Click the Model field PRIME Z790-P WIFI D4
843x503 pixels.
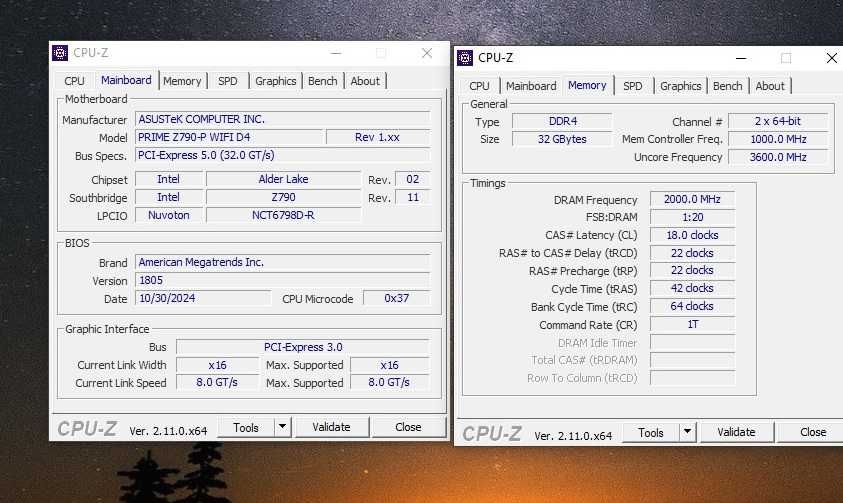229,137
